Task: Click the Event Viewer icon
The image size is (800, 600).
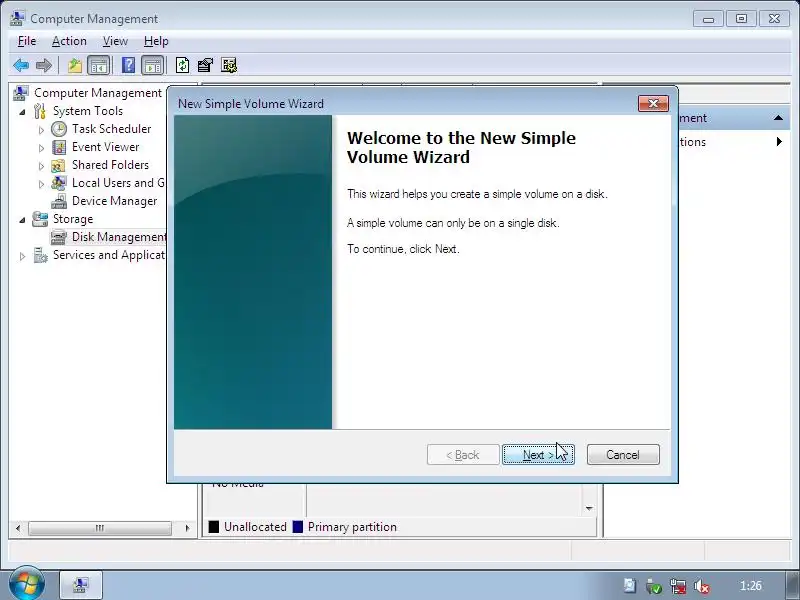Action: [x=59, y=147]
